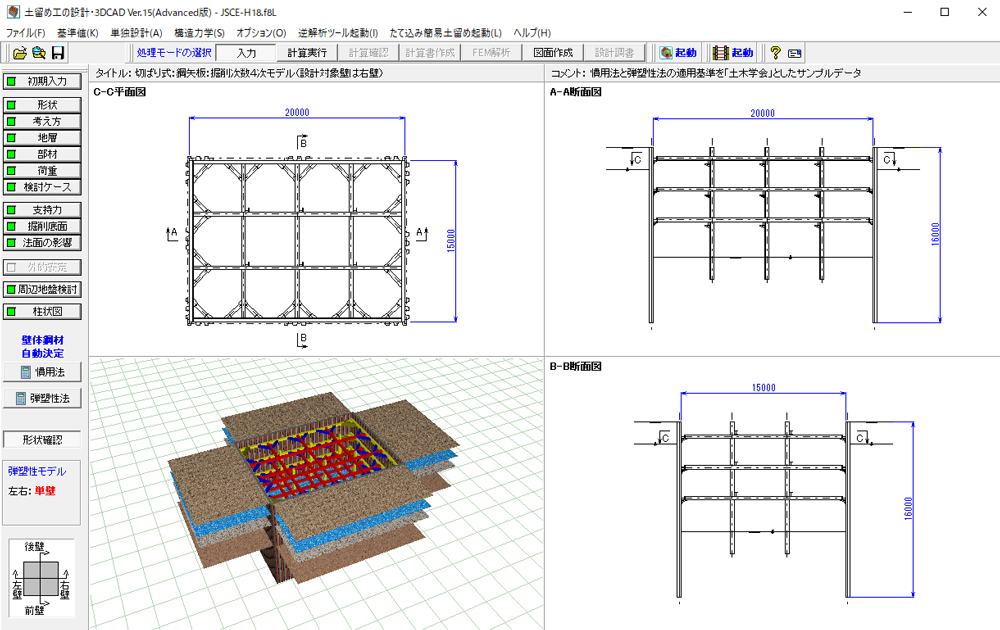Click the タイトル title text line
This screenshot has width=1000, height=630.
[239, 73]
